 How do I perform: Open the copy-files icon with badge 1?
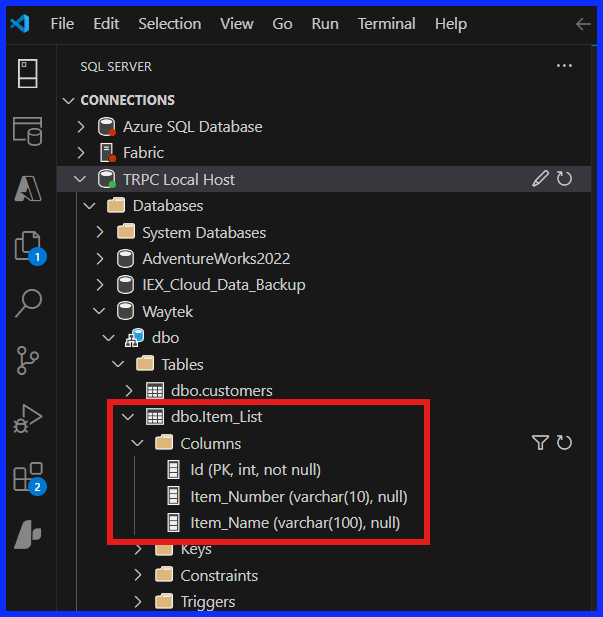(30, 248)
